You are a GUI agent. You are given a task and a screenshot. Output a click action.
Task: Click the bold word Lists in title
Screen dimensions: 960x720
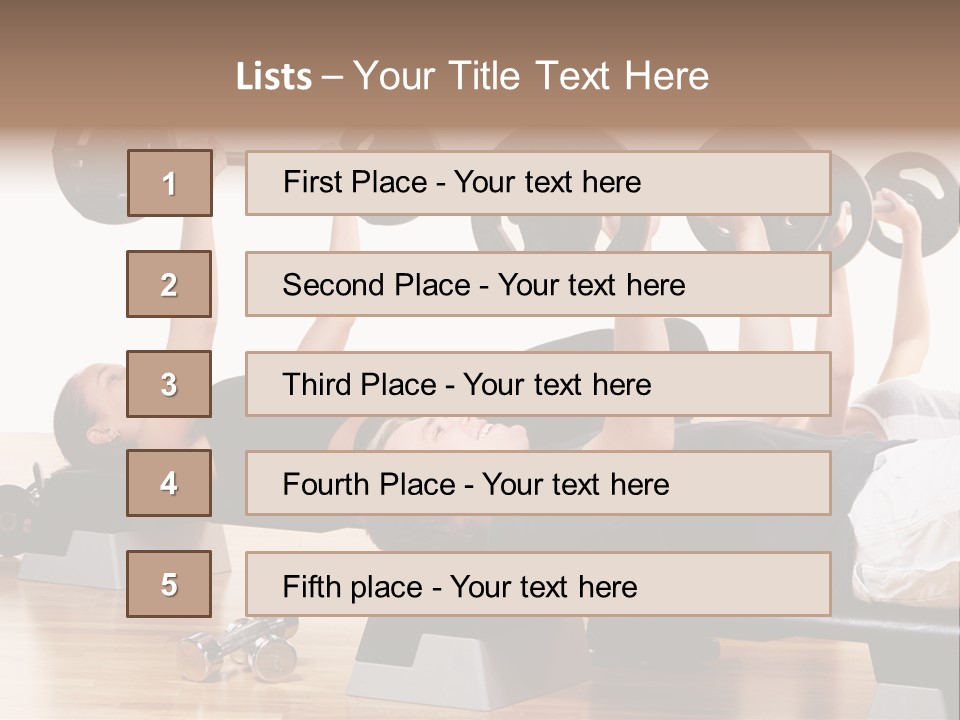(x=274, y=76)
